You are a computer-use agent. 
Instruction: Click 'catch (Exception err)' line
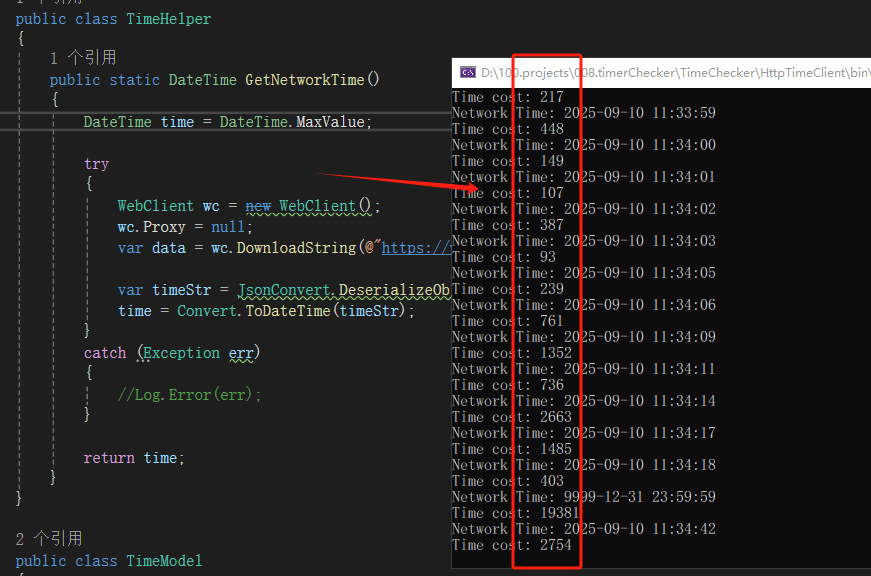click(x=172, y=353)
